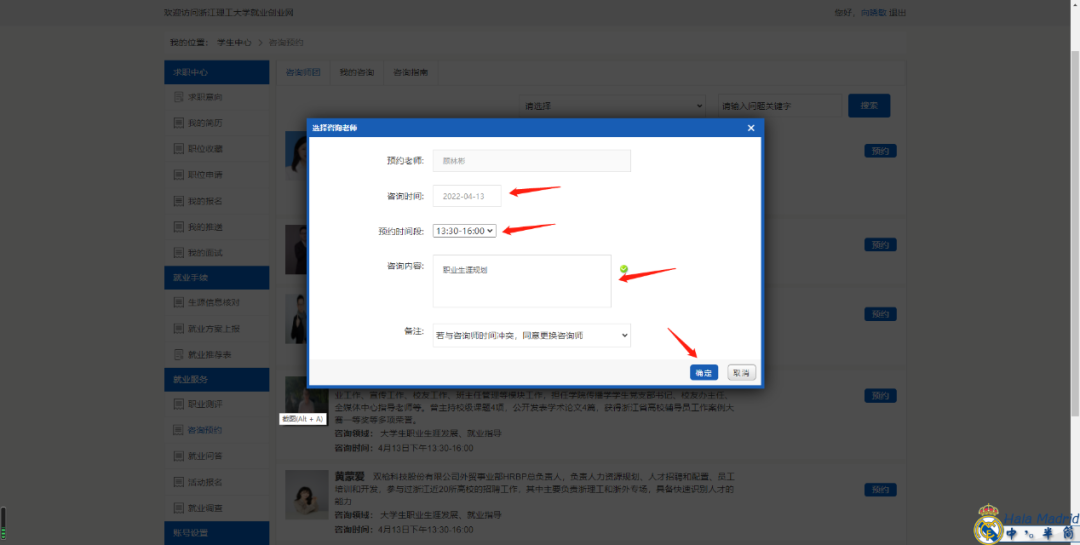Image resolution: width=1080 pixels, height=545 pixels.
Task: Click the icon beside 我的简历 in sidebar
Action: (x=177, y=123)
